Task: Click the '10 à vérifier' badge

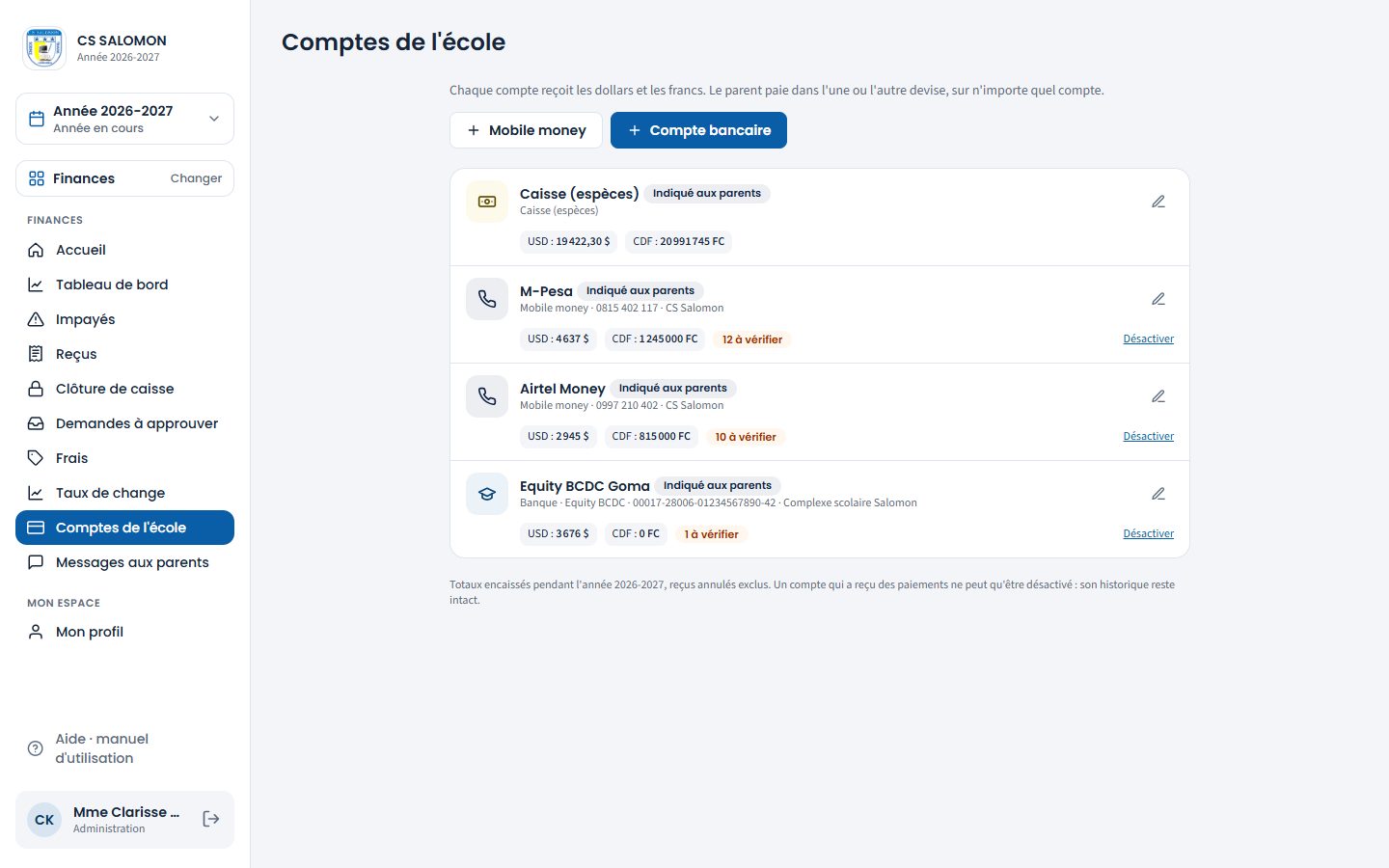Action: click(x=746, y=437)
